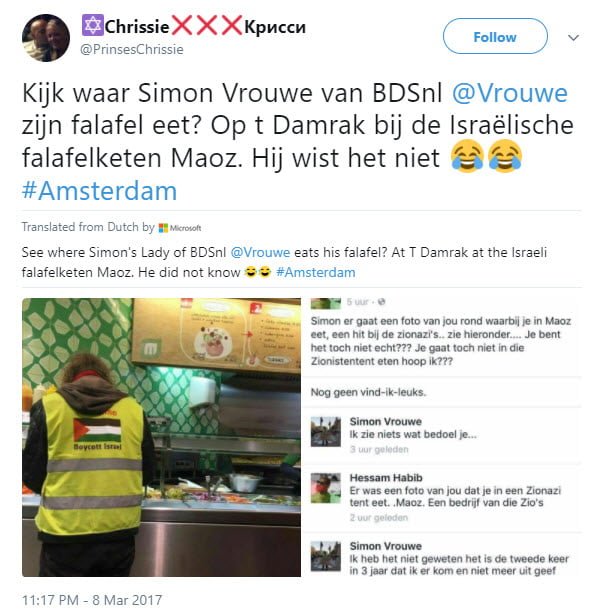Click the Follow button

[x=495, y=36]
